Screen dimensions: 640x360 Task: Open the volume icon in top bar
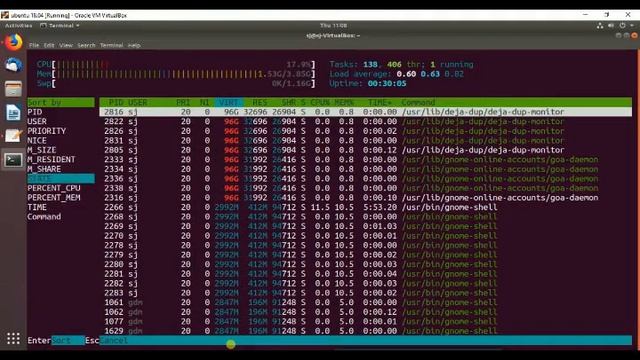611,25
